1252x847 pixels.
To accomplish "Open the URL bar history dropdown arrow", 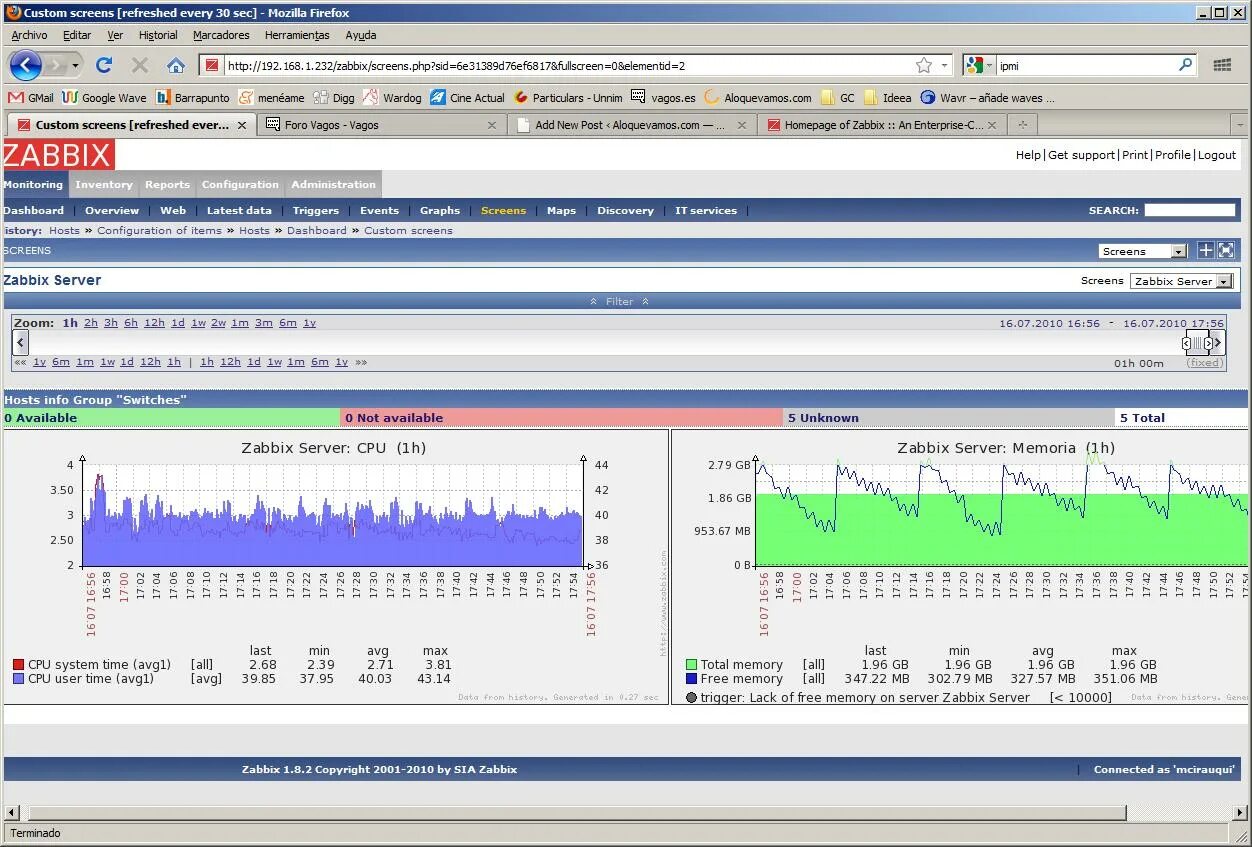I will click(945, 65).
